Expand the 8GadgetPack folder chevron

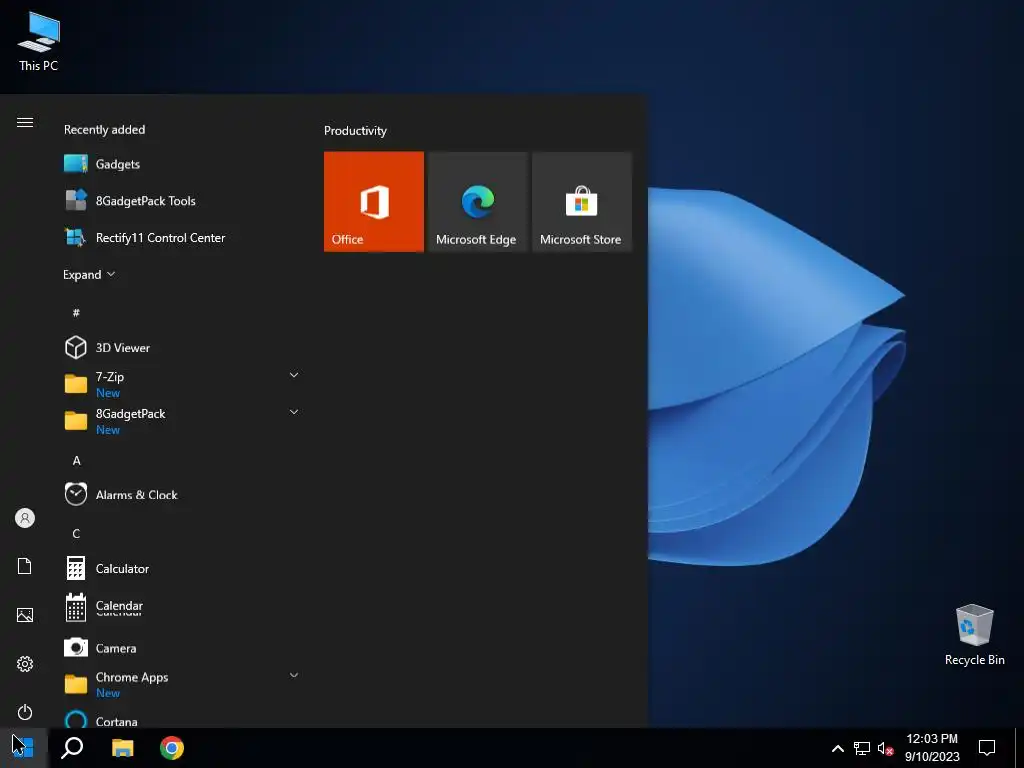click(x=294, y=412)
